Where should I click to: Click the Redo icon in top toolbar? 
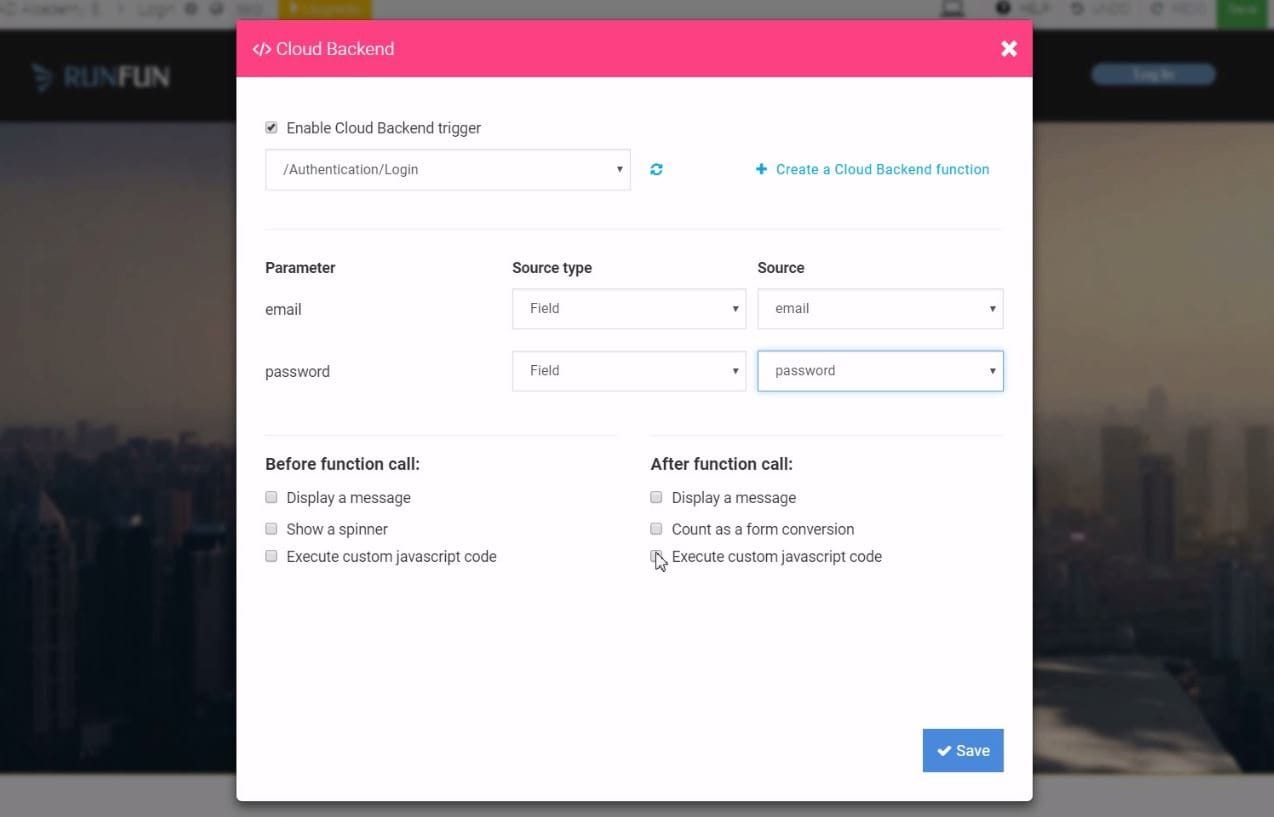[x=1157, y=9]
